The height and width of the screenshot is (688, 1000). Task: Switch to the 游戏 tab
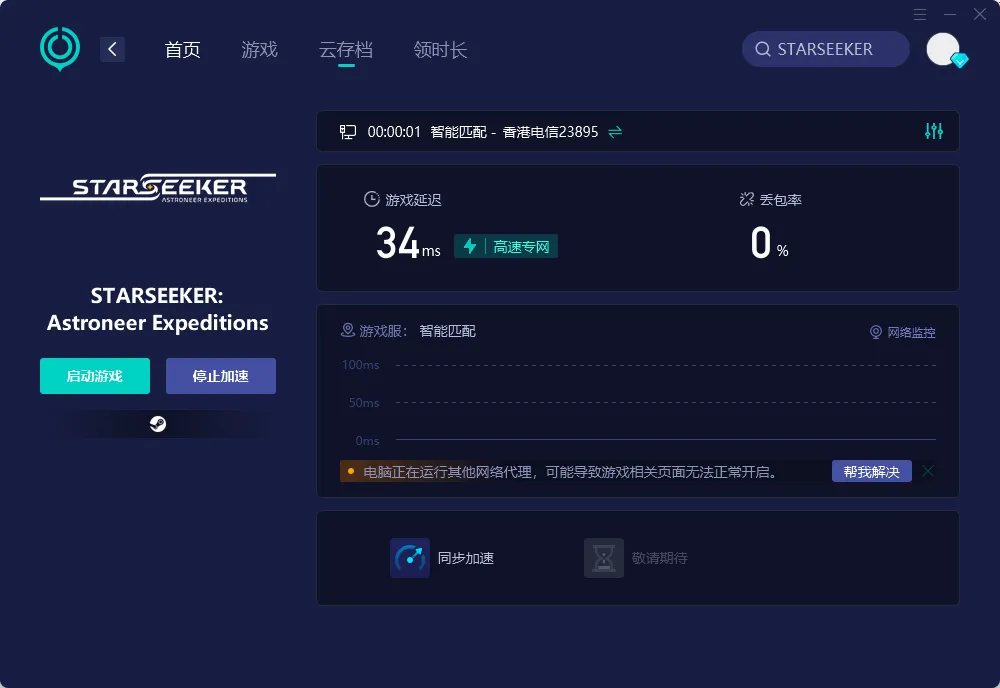(260, 50)
